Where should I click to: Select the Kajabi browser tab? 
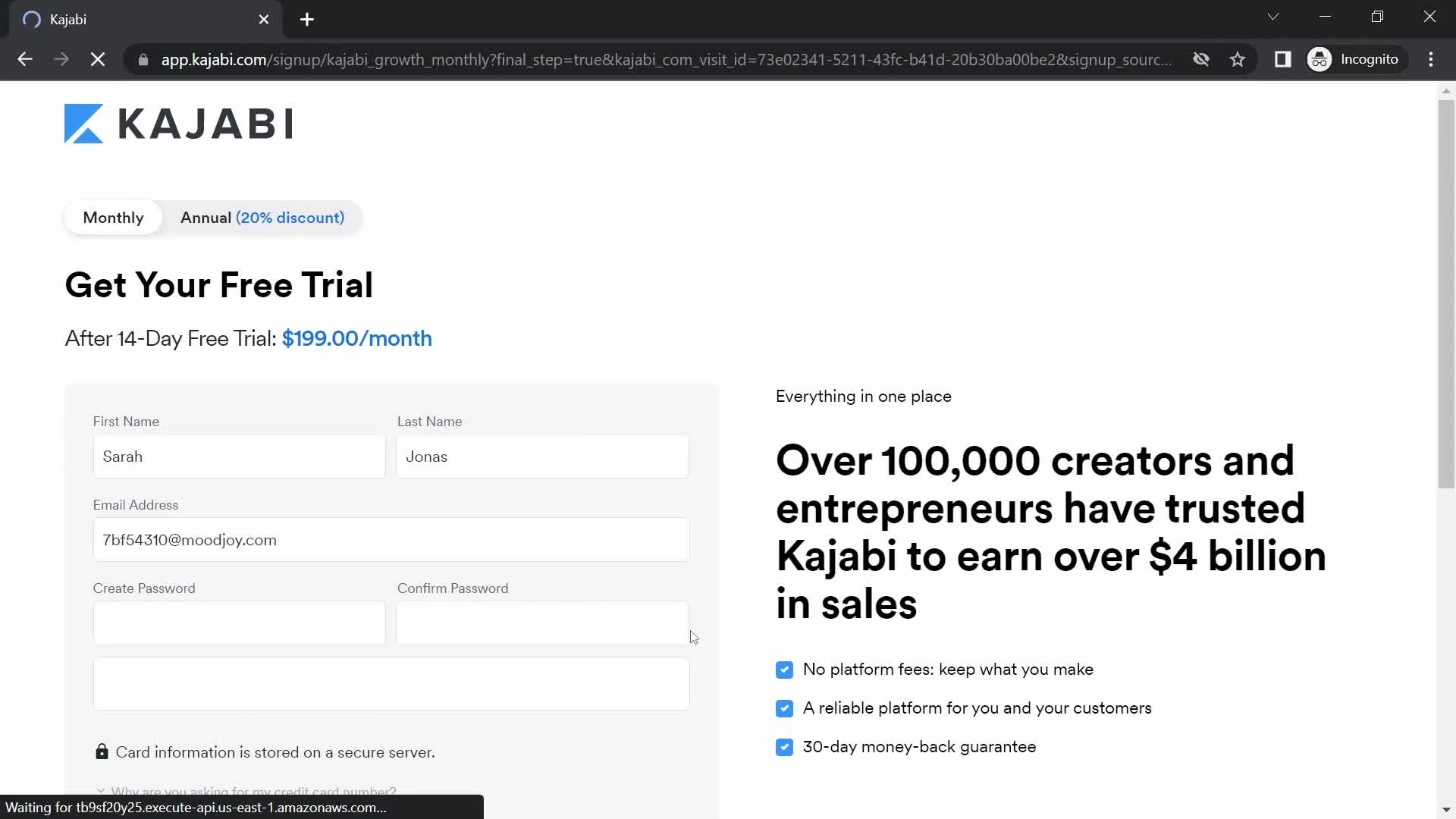[x=146, y=20]
